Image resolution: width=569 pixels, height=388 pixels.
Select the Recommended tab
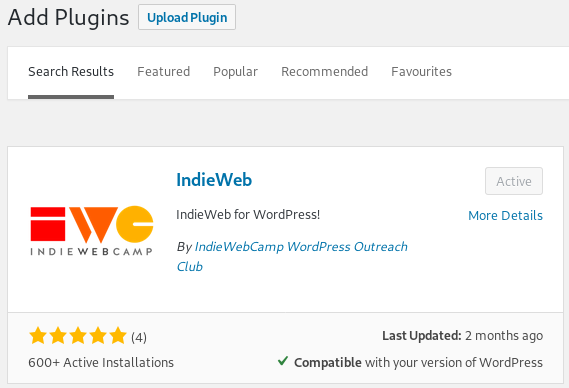(324, 72)
